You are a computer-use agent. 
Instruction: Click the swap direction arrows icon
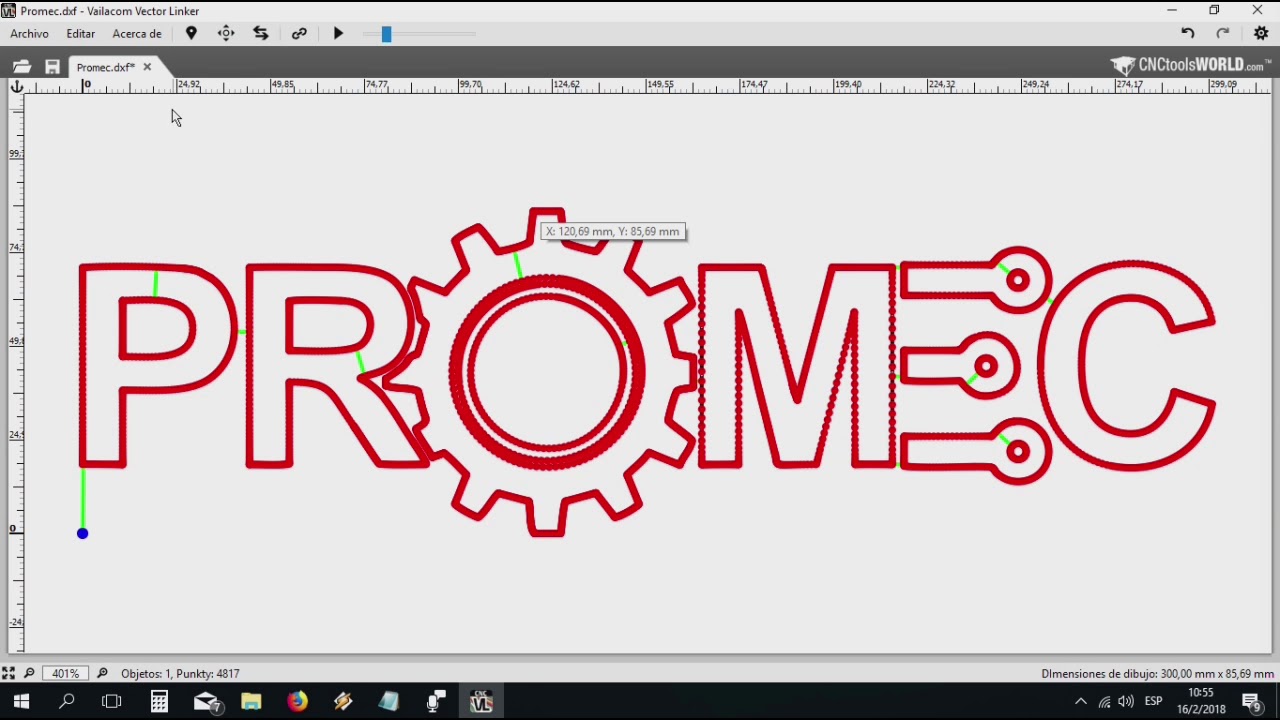[x=261, y=33]
